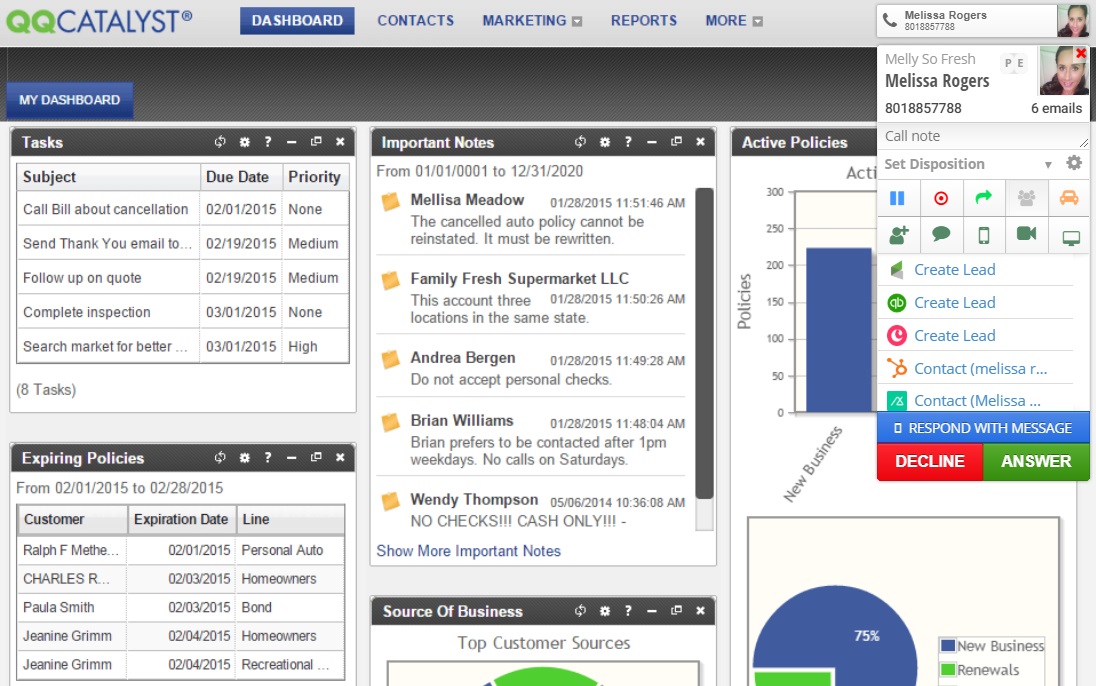
Task: Click the green chat bubble icon
Action: click(941, 234)
